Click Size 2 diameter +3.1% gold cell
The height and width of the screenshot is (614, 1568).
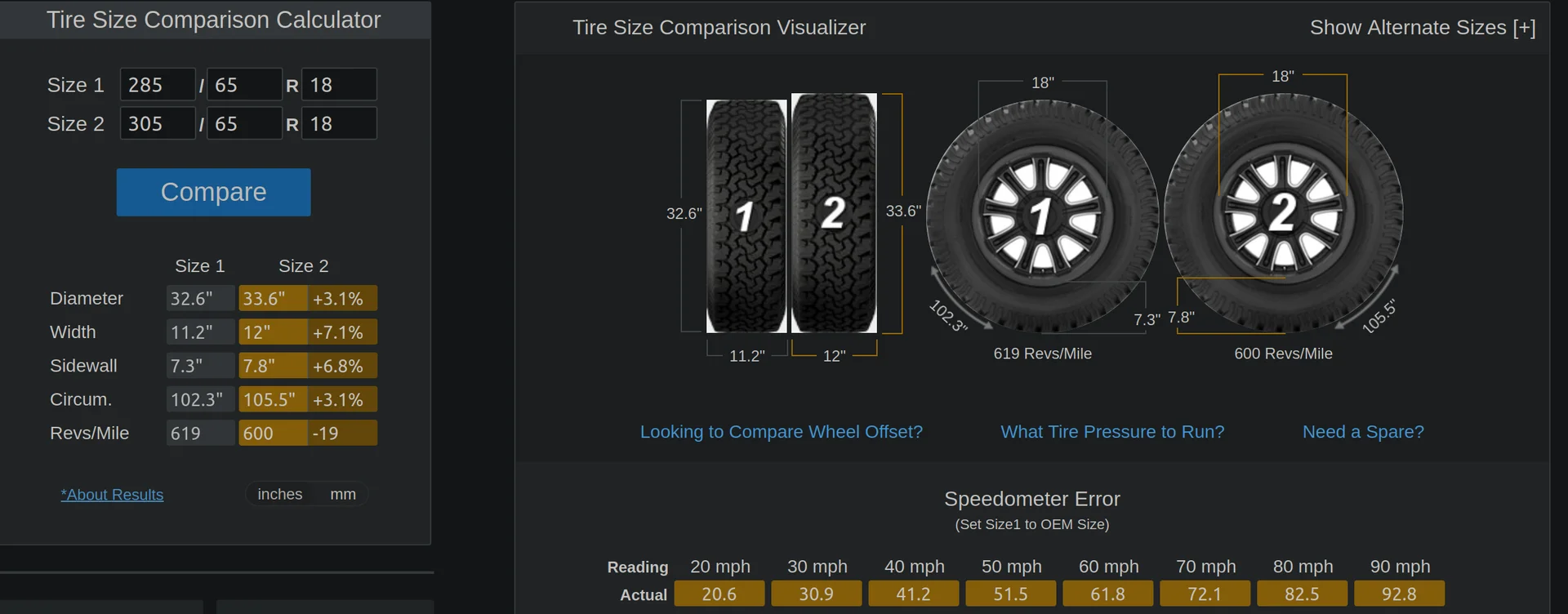pyautogui.click(x=342, y=299)
